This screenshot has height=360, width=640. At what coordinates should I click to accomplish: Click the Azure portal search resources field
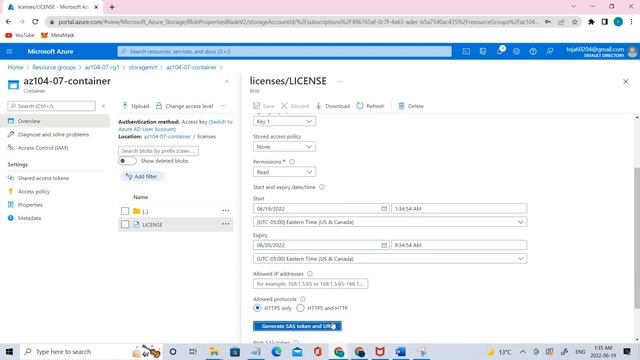pyautogui.click(x=284, y=51)
